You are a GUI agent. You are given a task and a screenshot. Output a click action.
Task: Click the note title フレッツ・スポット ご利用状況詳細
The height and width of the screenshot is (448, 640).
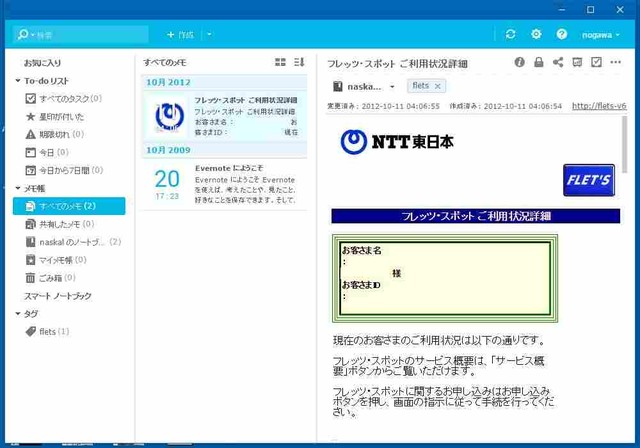coord(397,64)
